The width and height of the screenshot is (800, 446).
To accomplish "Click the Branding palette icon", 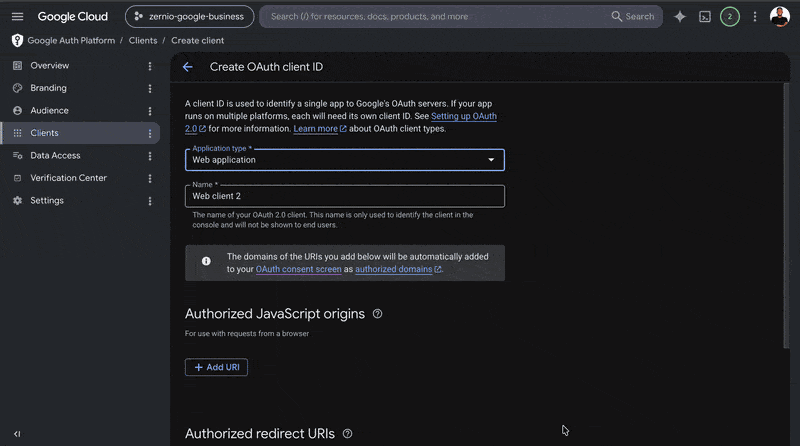I will pos(17,88).
